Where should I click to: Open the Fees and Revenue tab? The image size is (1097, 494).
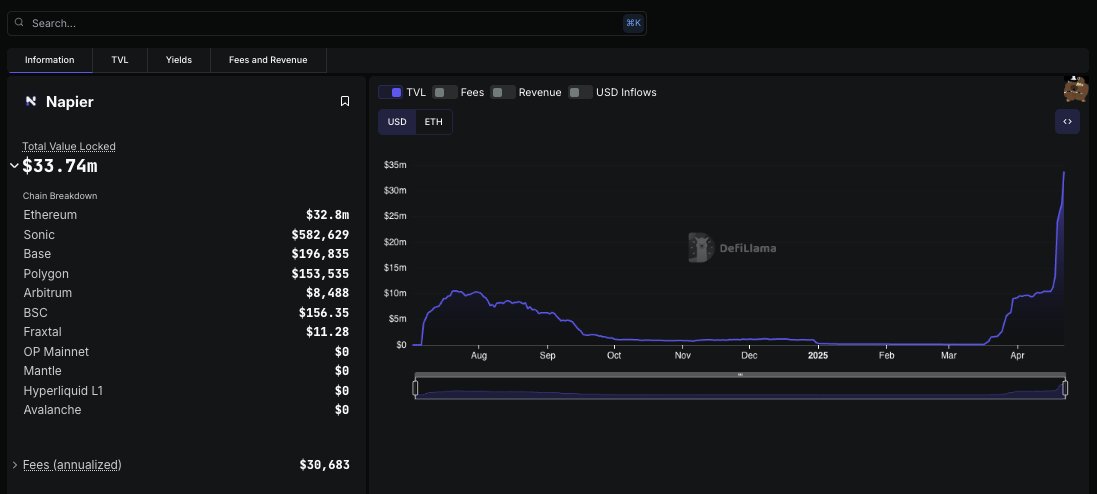tap(268, 60)
